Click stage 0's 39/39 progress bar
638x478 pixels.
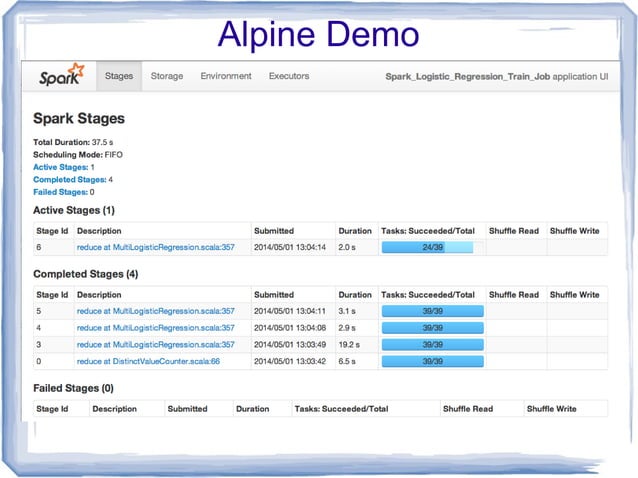tap(432, 360)
